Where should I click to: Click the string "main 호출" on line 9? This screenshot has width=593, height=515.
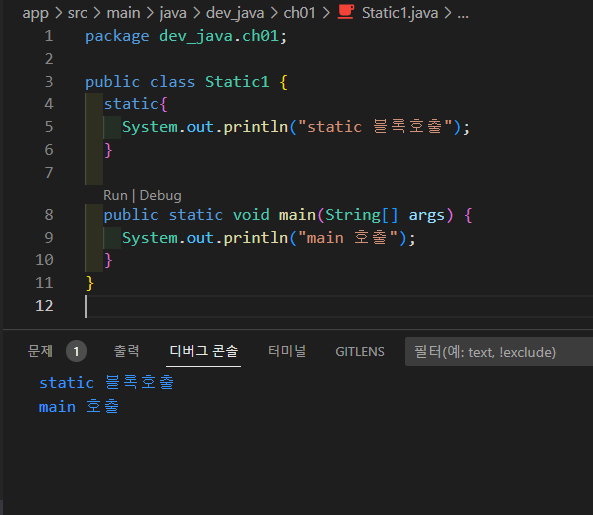348,238
